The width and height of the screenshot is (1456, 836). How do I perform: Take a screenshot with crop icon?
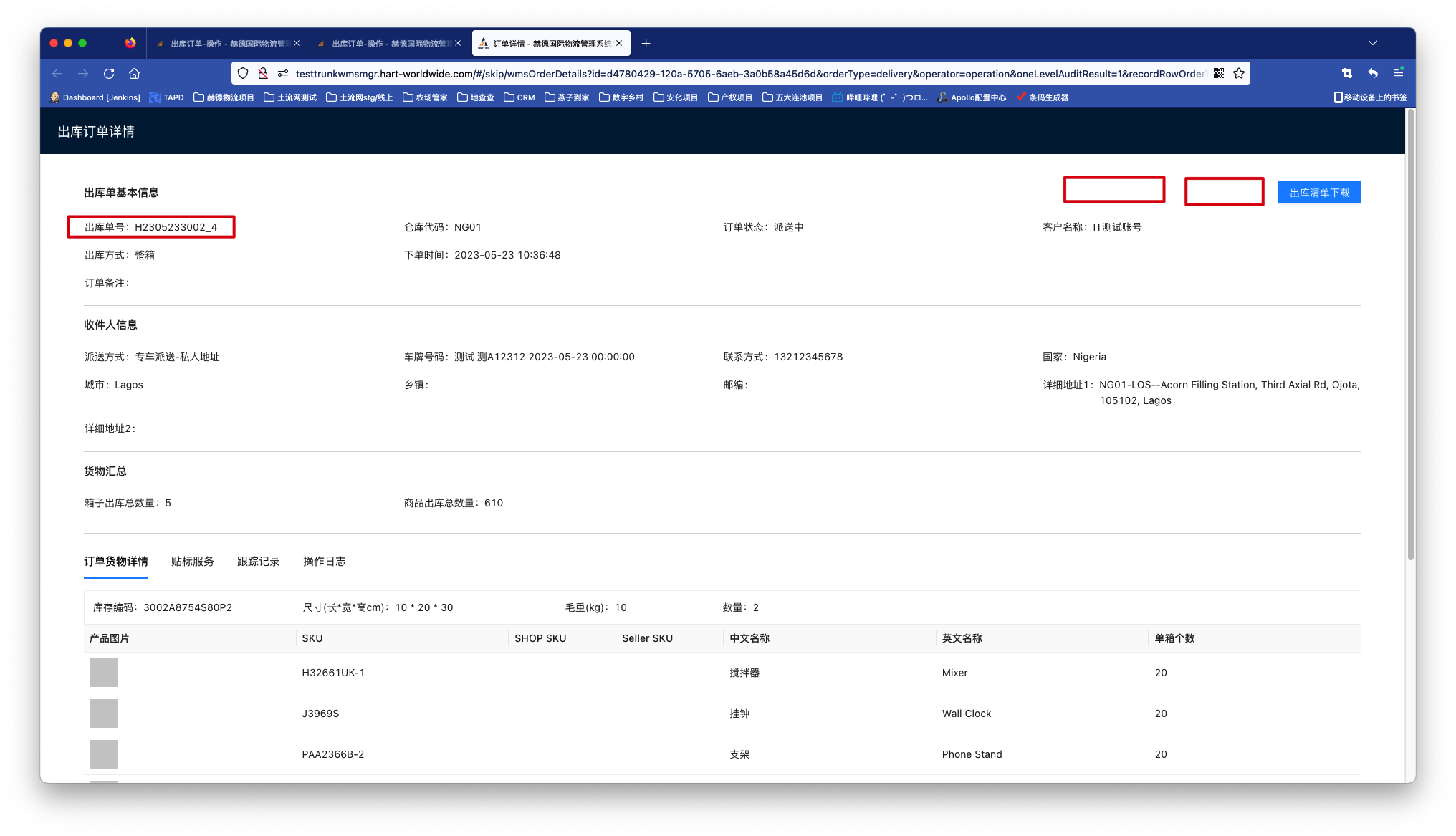tap(1346, 74)
